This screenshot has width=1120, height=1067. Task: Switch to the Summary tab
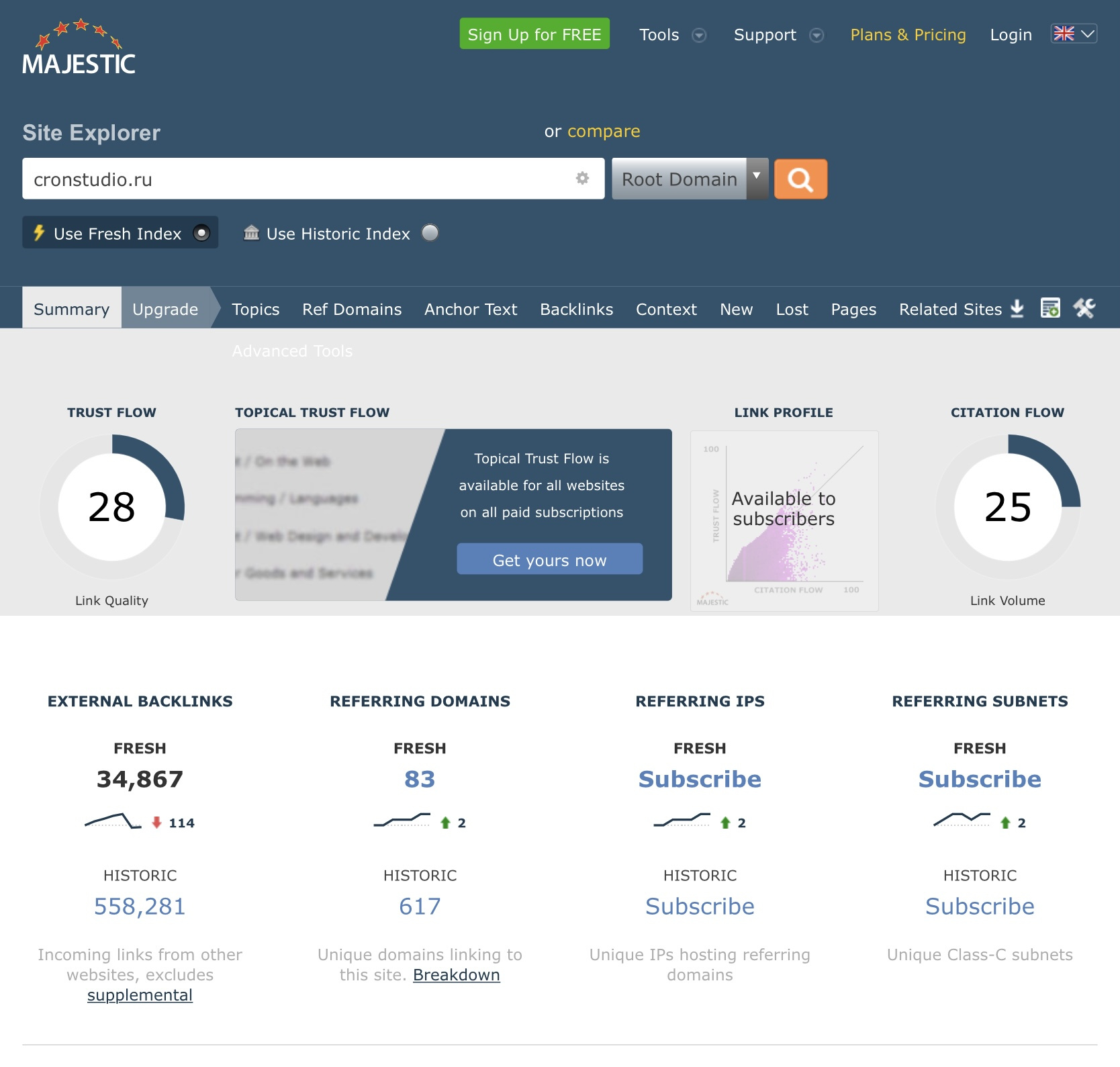tap(71, 308)
